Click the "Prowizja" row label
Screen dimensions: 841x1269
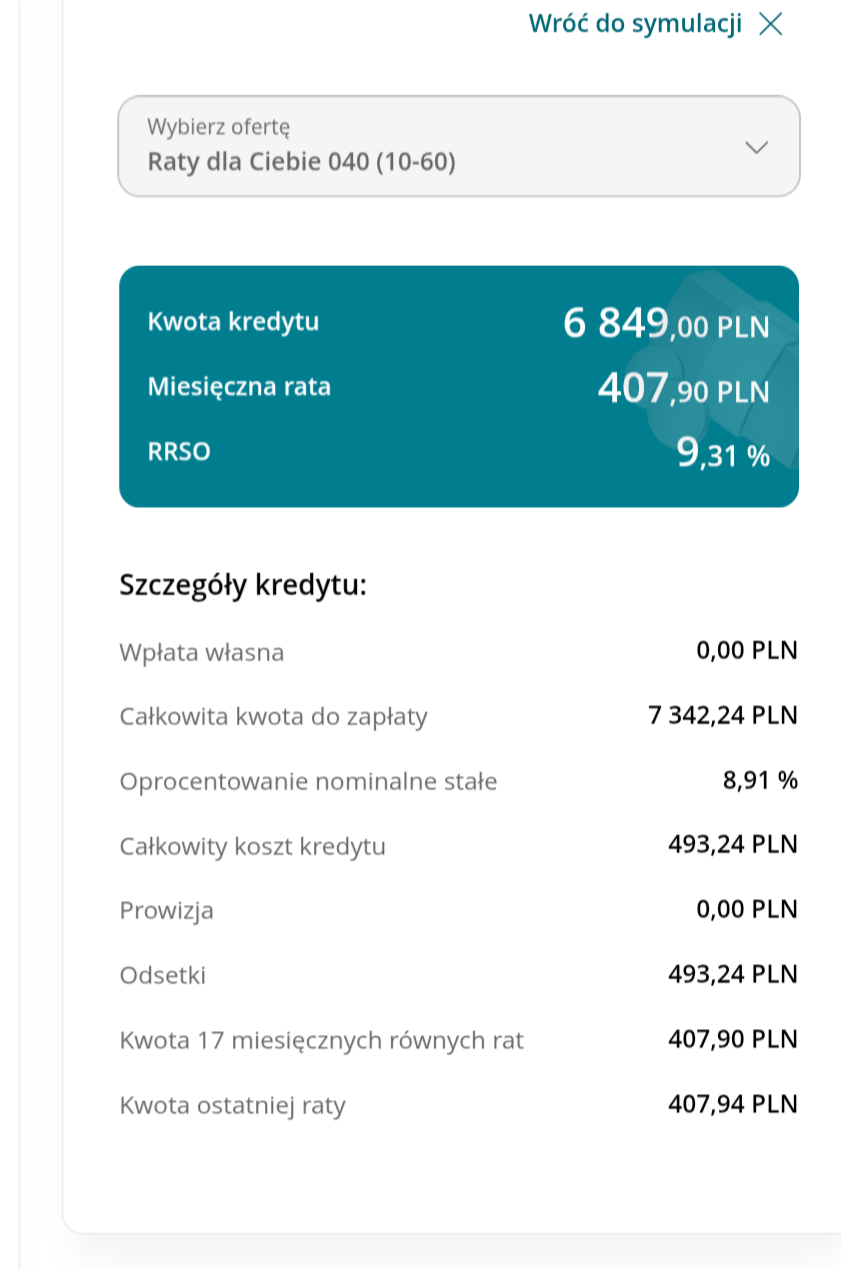coord(166,911)
